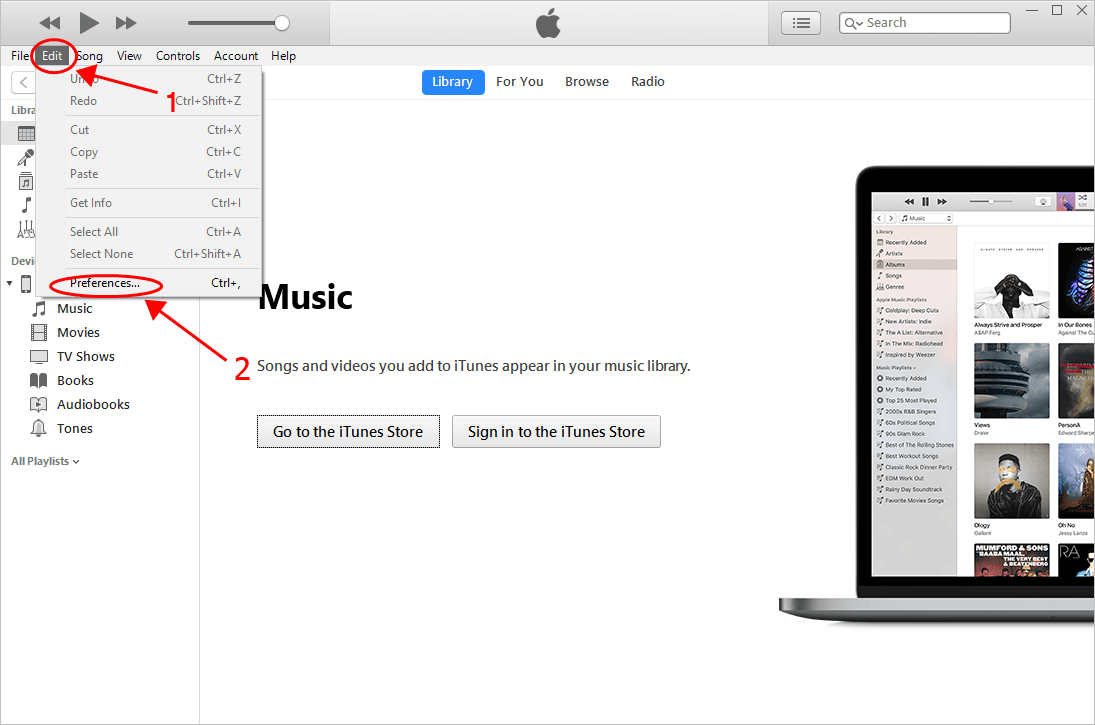This screenshot has width=1095, height=725.
Task: Choose Copy from the Edit menu
Action: coord(149,152)
